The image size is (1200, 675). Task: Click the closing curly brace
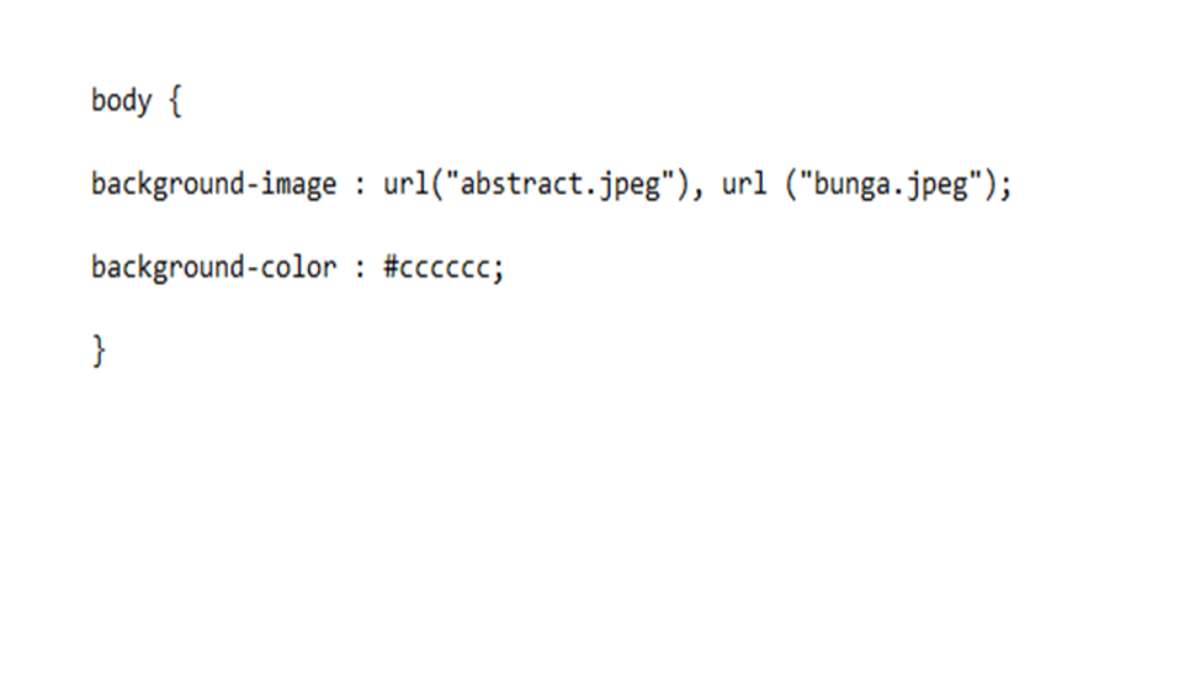(x=98, y=351)
